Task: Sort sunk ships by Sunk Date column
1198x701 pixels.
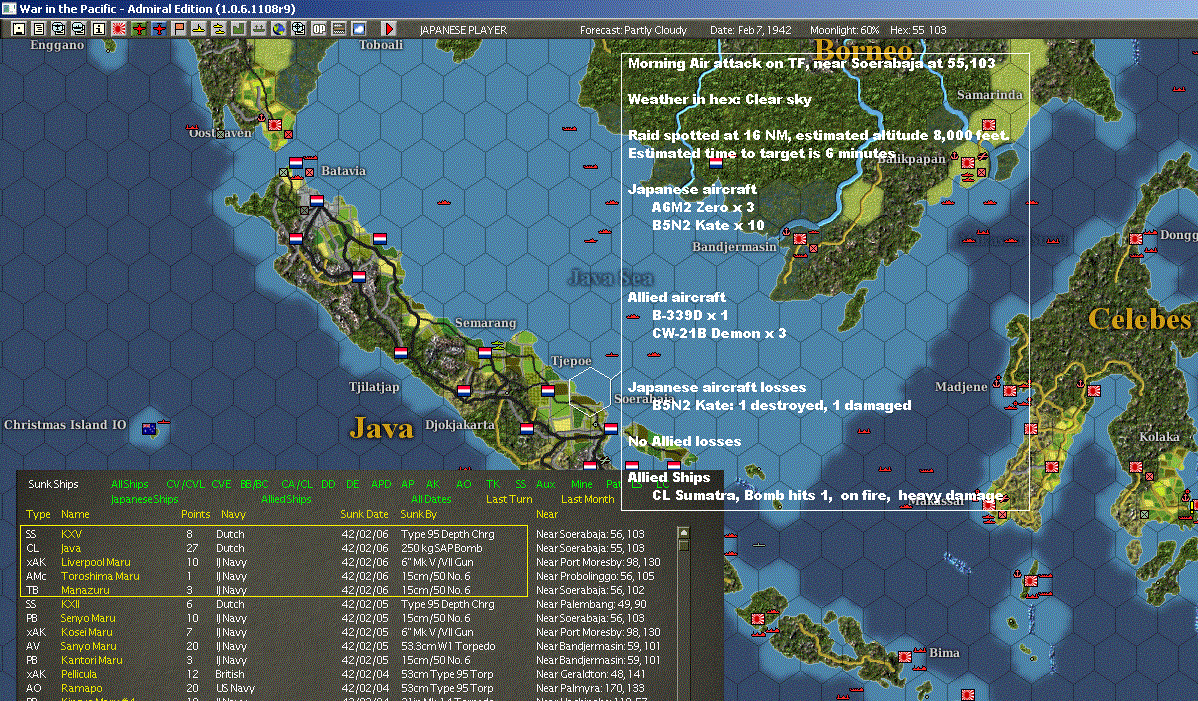Action: (364, 515)
